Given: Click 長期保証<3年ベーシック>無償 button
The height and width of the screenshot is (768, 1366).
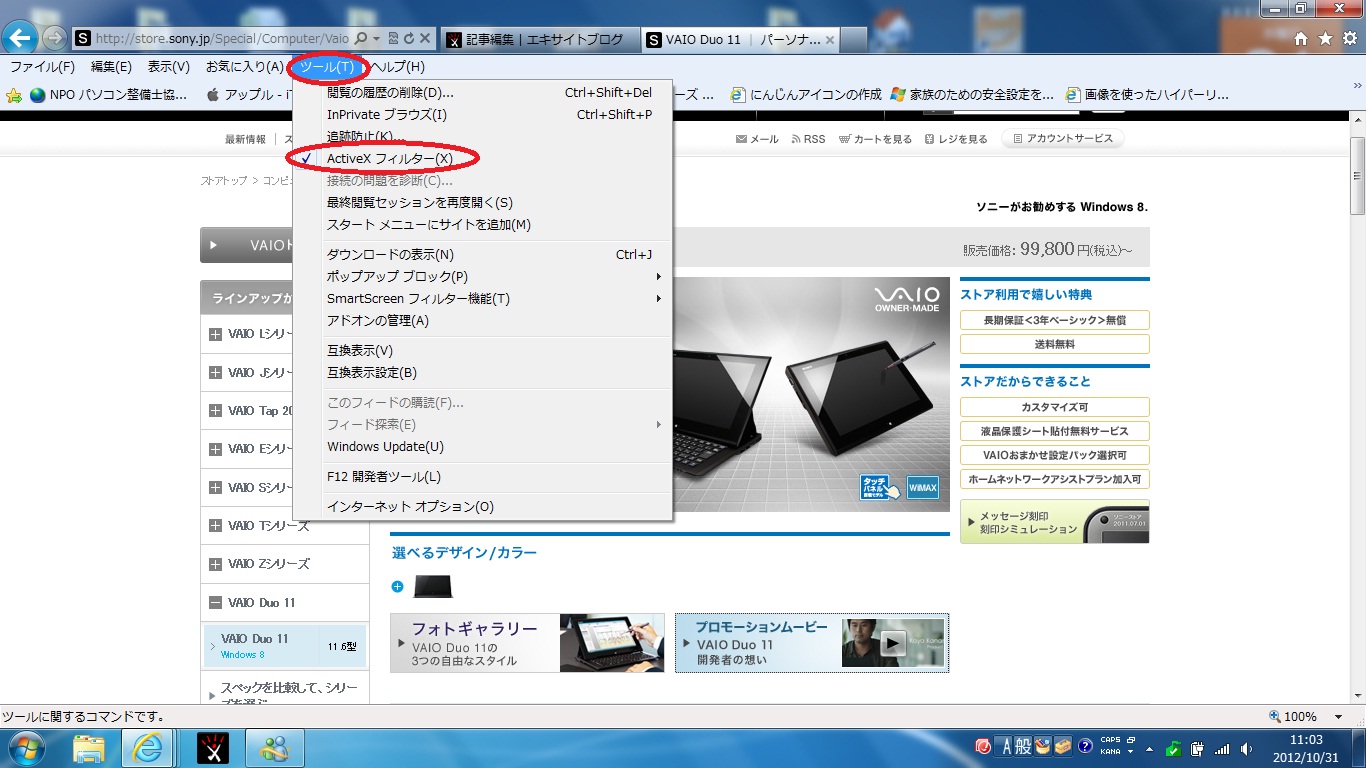Looking at the screenshot, I should 1055,320.
